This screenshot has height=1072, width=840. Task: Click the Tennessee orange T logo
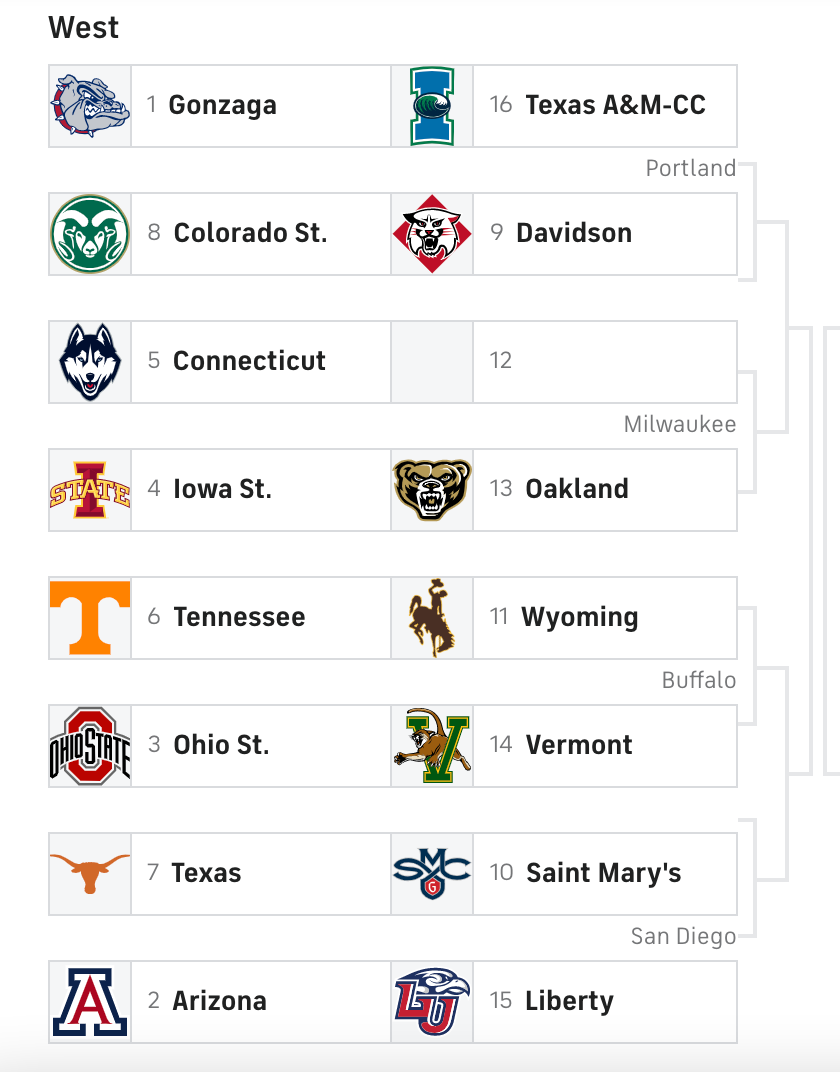coord(90,618)
